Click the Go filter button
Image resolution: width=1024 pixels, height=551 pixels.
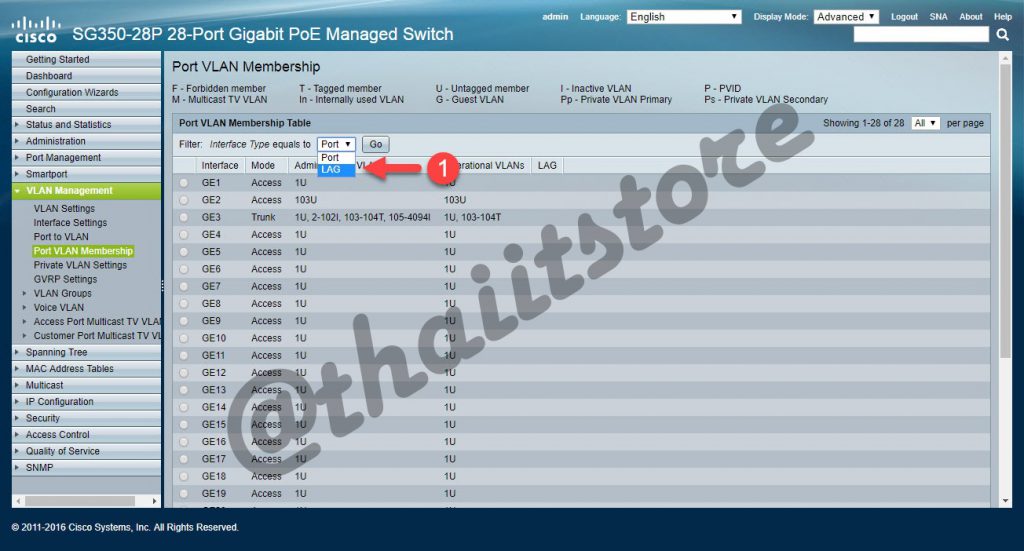[376, 144]
